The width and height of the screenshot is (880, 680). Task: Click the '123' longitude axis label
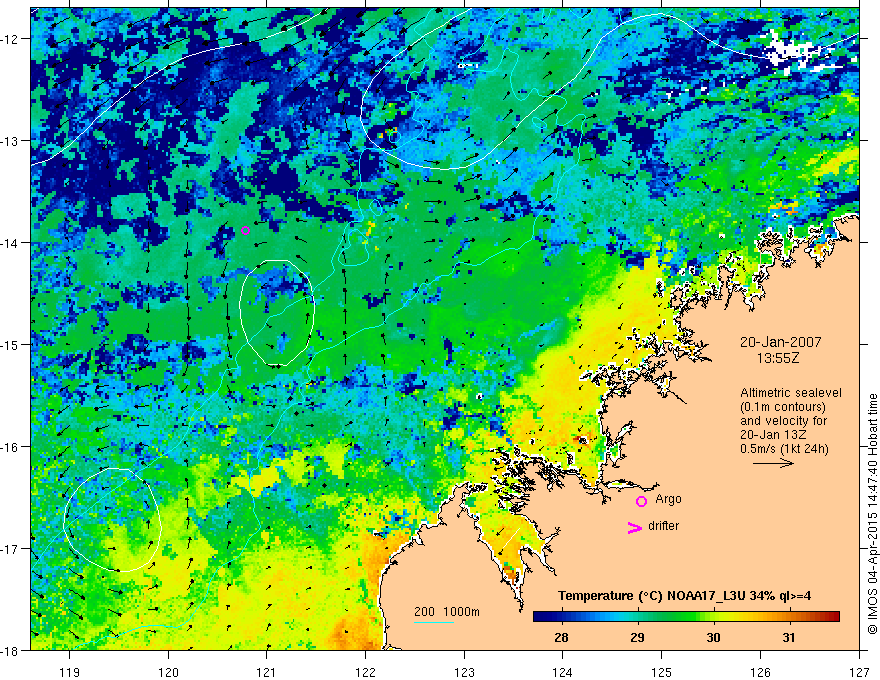(465, 672)
